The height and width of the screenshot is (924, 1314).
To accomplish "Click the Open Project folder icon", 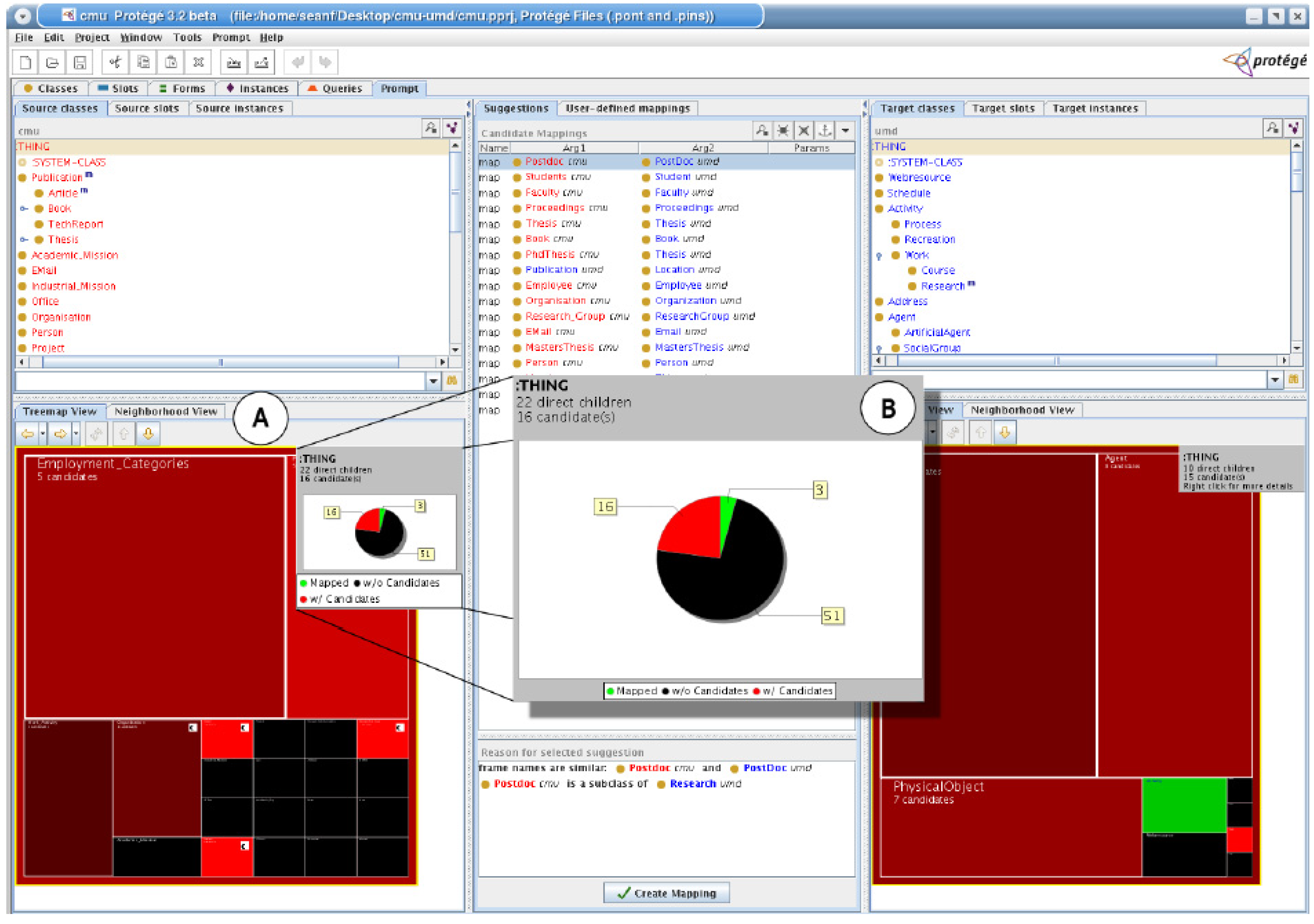I will click(52, 62).
